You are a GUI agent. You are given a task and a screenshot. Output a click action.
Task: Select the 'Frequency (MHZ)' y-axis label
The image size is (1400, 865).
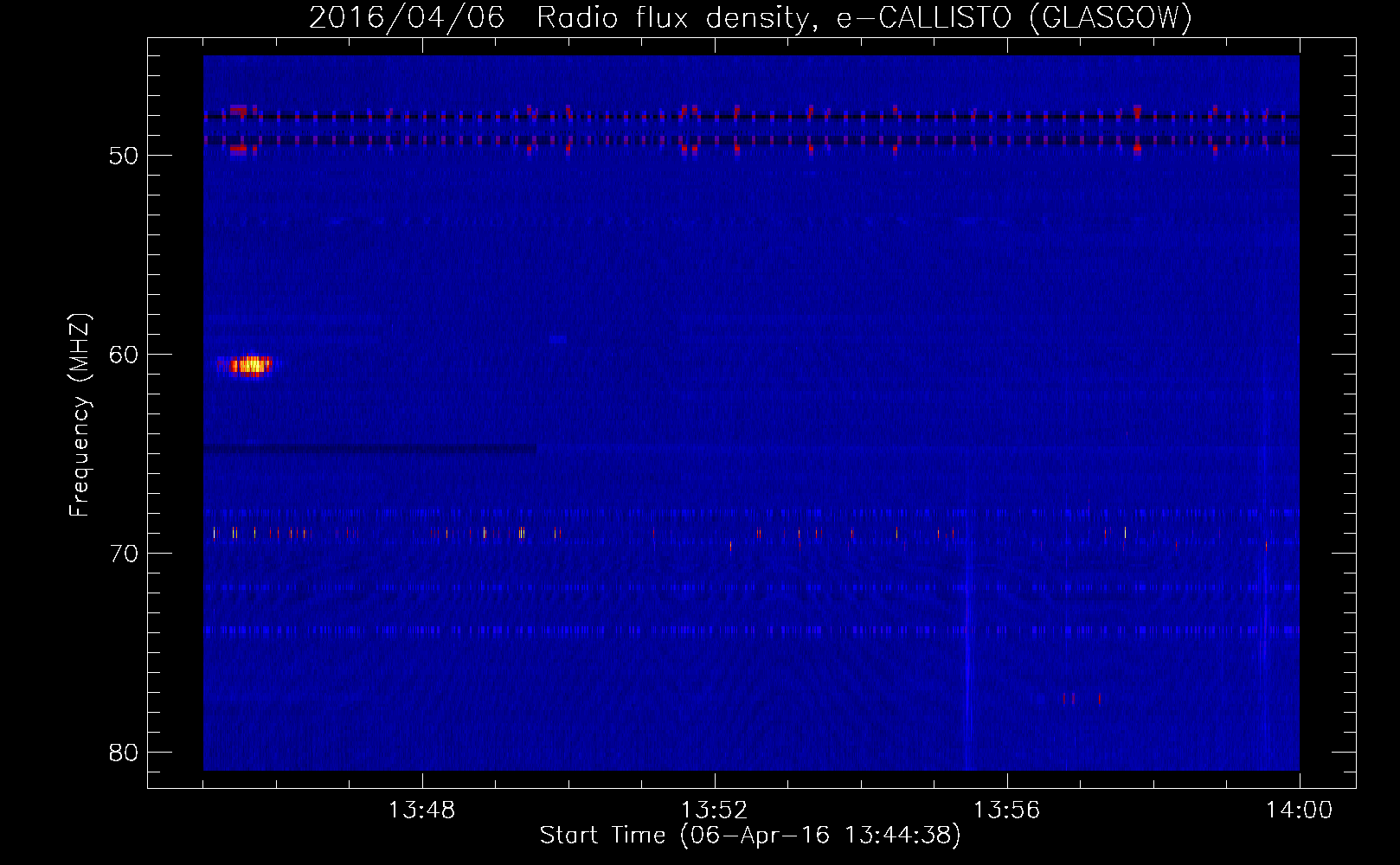[x=80, y=415]
